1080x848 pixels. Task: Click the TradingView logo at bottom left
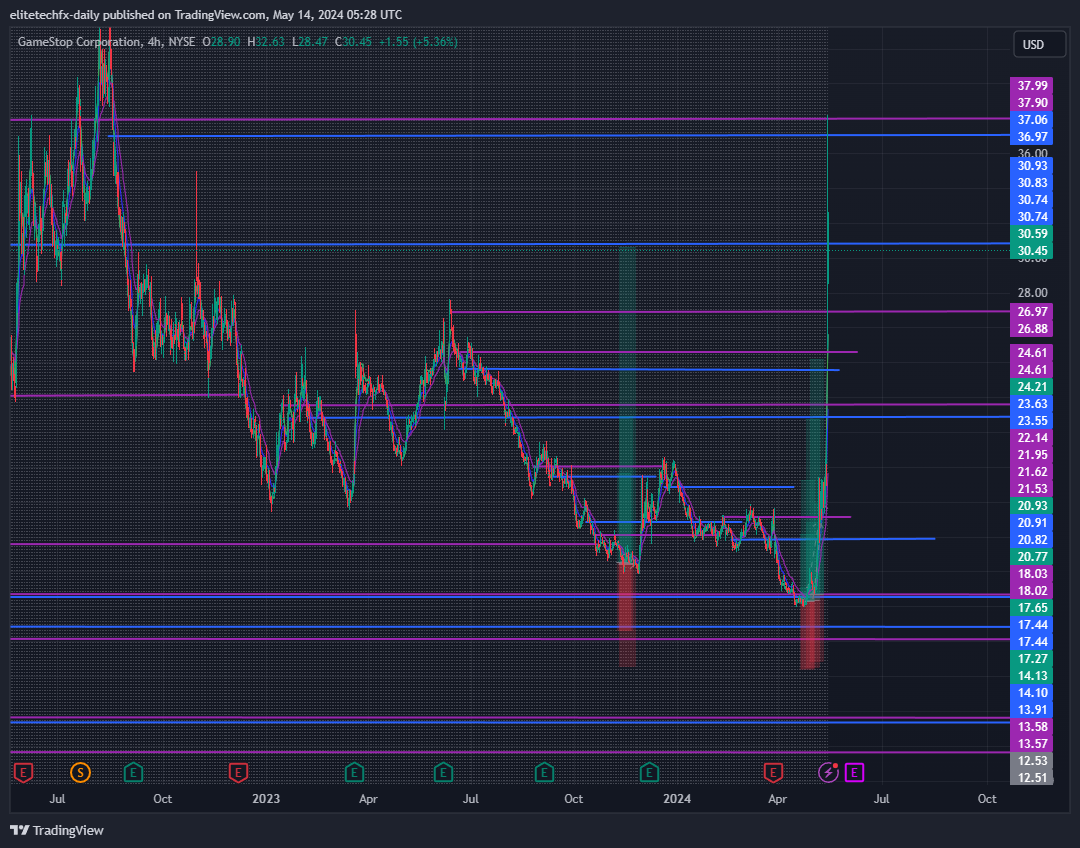pyautogui.click(x=56, y=830)
